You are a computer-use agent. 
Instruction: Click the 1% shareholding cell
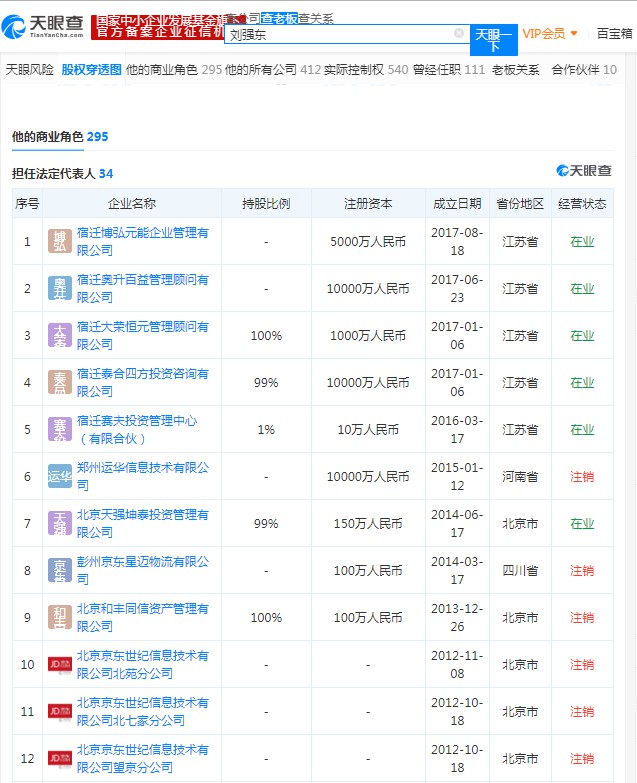[x=266, y=429]
